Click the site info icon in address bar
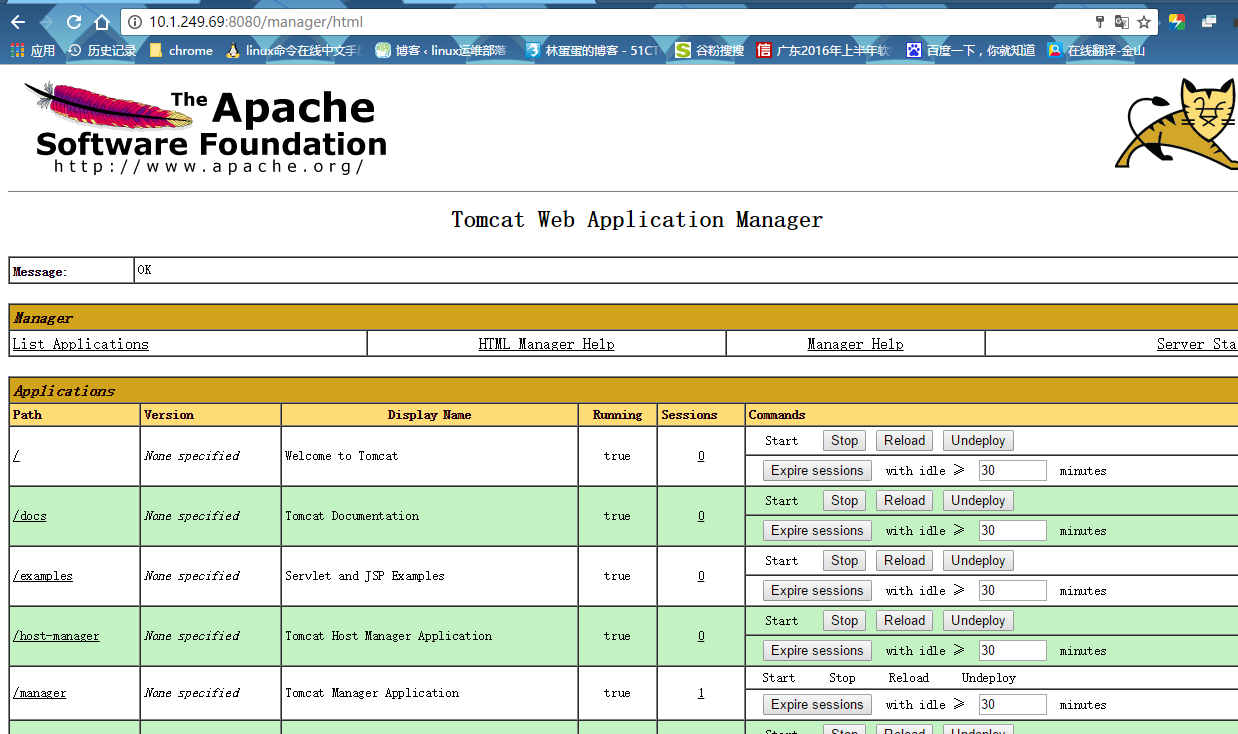This screenshot has height=734, width=1238. pyautogui.click(x=135, y=22)
